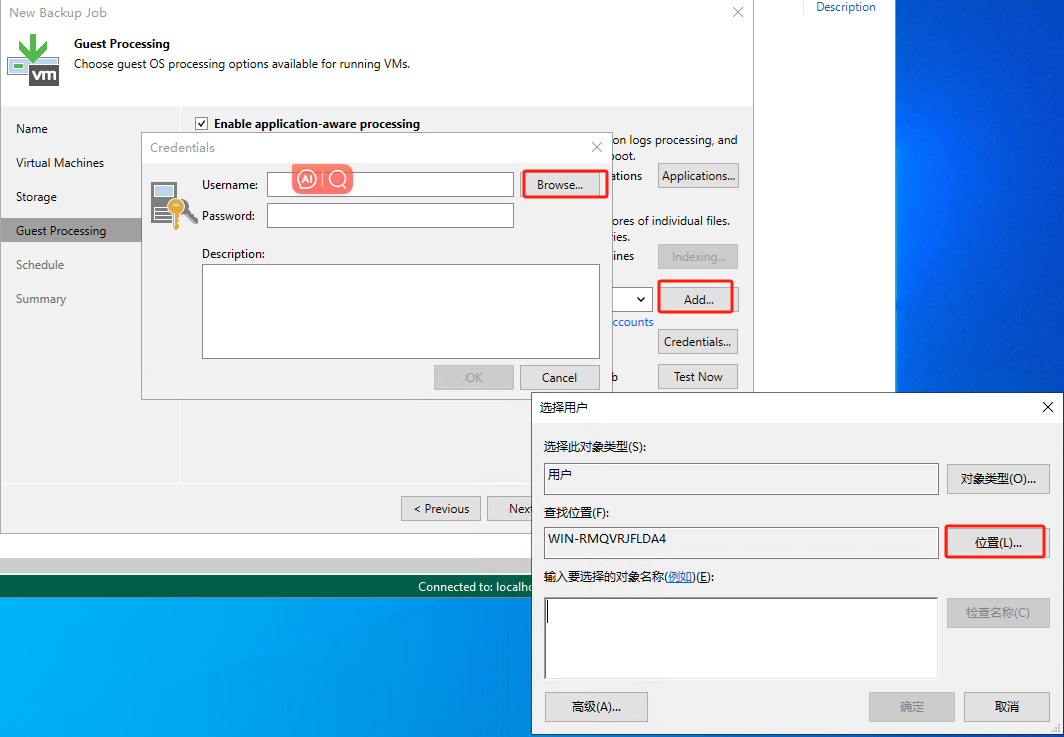Click 位置(L) to choose a search location

[x=994, y=541]
